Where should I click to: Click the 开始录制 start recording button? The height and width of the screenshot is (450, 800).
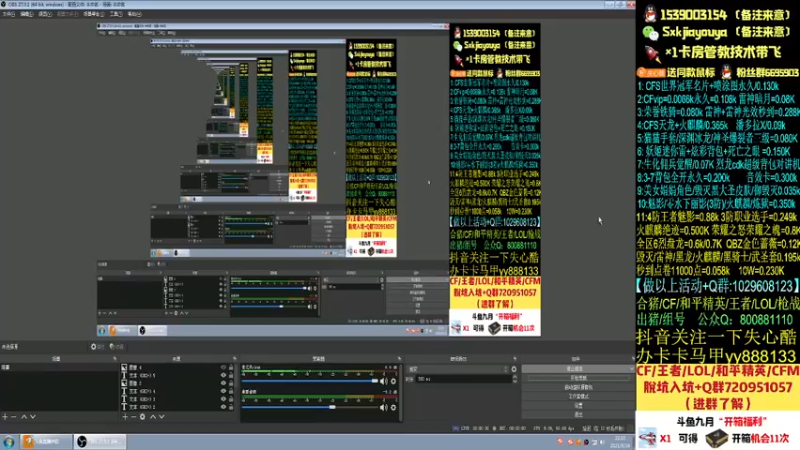(x=578, y=378)
